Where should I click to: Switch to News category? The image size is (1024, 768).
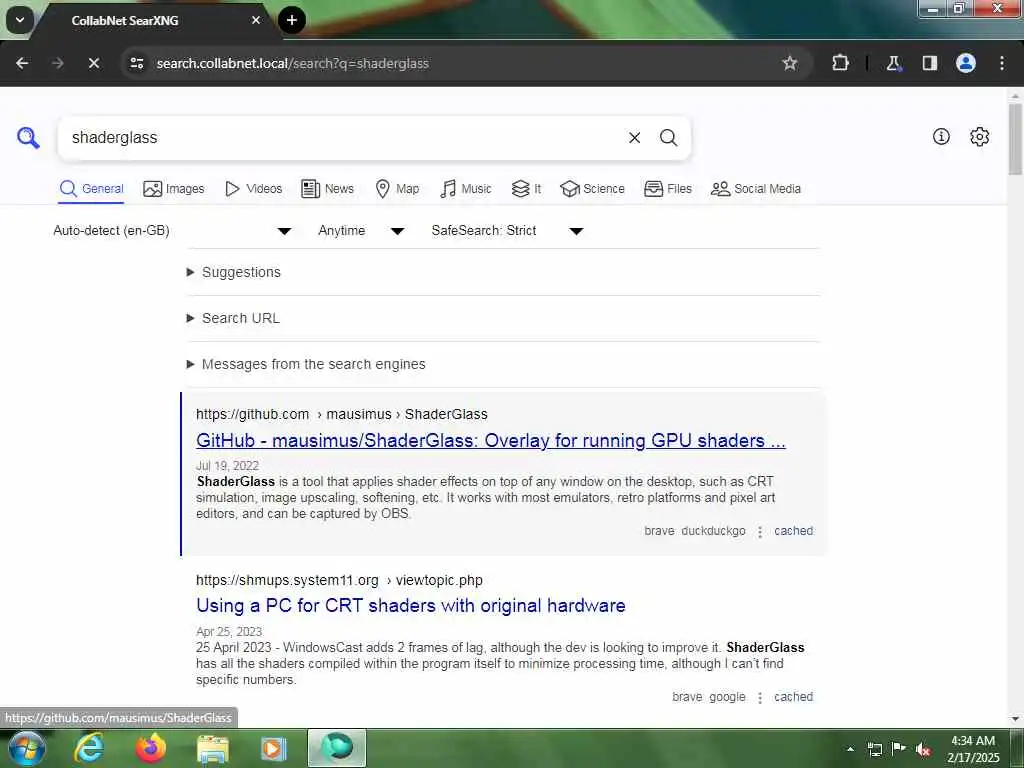327,189
